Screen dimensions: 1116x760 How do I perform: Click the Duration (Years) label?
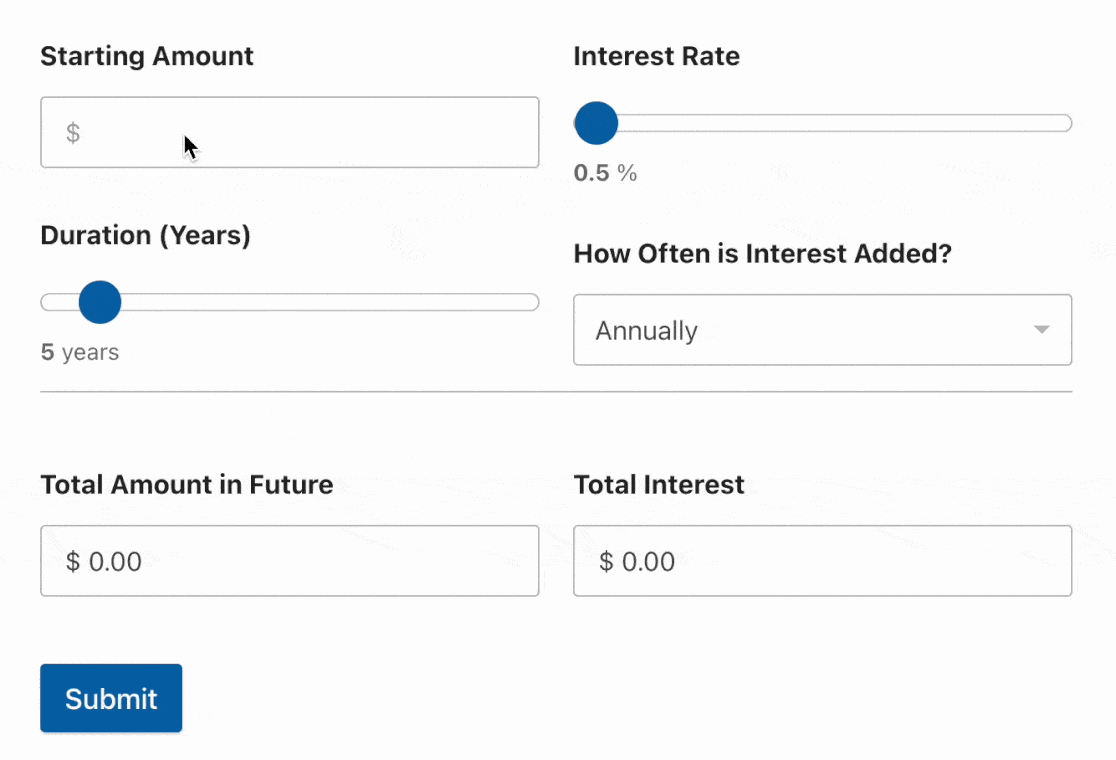145,235
